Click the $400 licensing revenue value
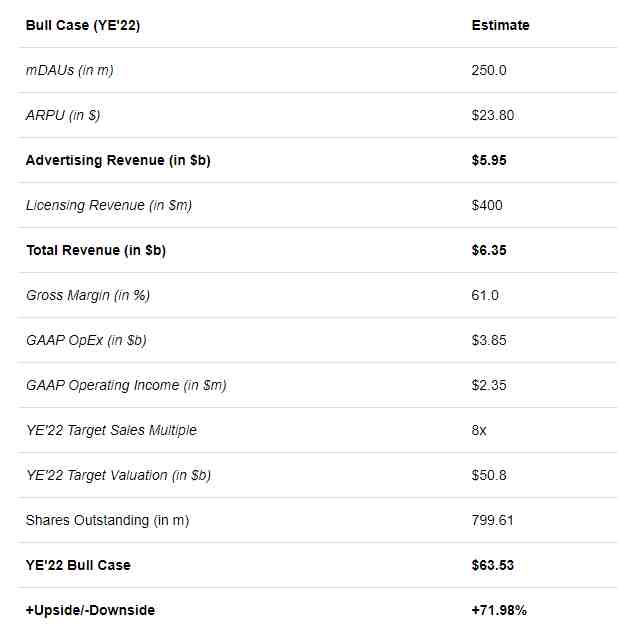Viewport: 638px width, 636px height. click(487, 205)
